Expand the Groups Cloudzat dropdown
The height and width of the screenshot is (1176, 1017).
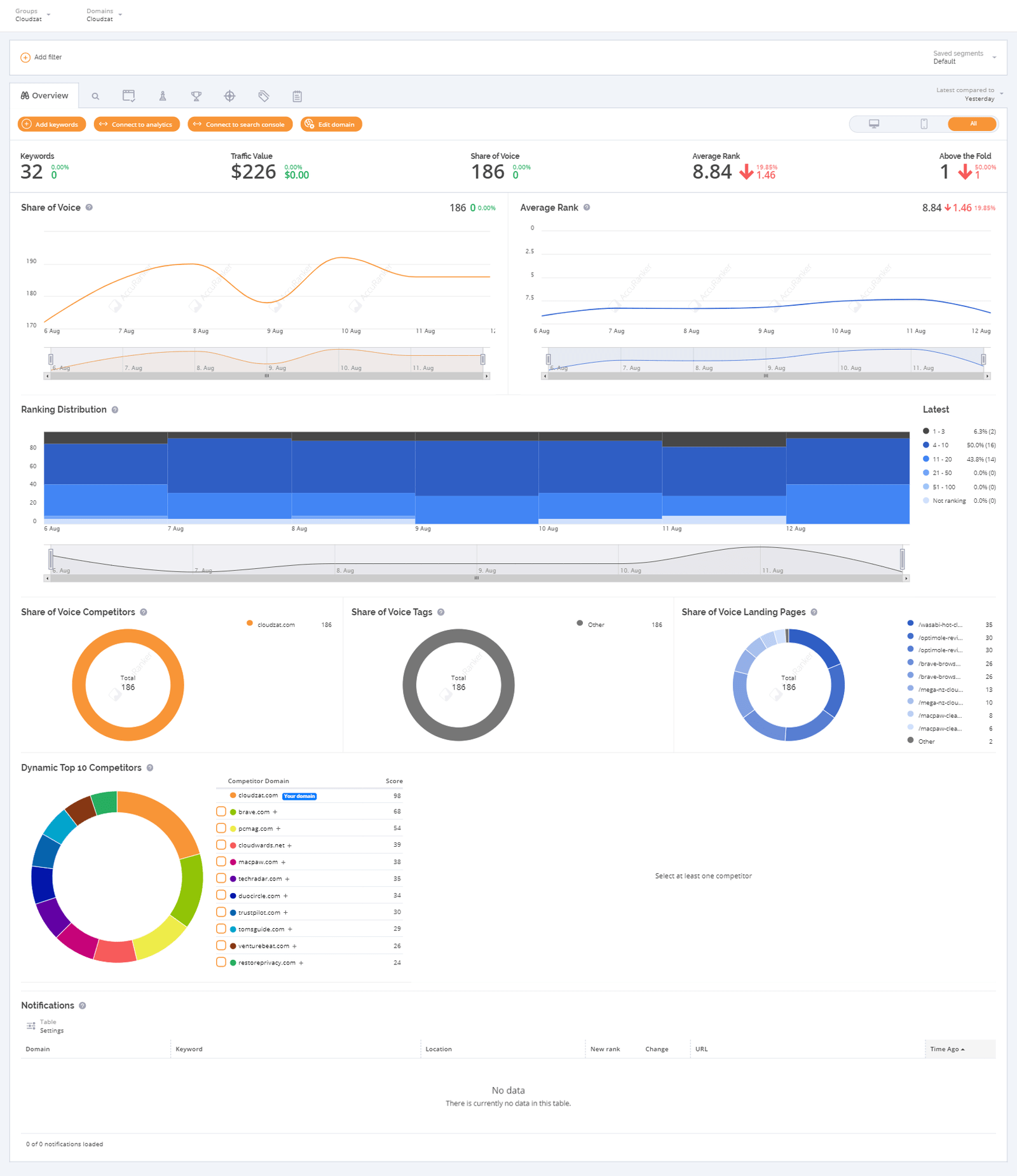(32, 15)
